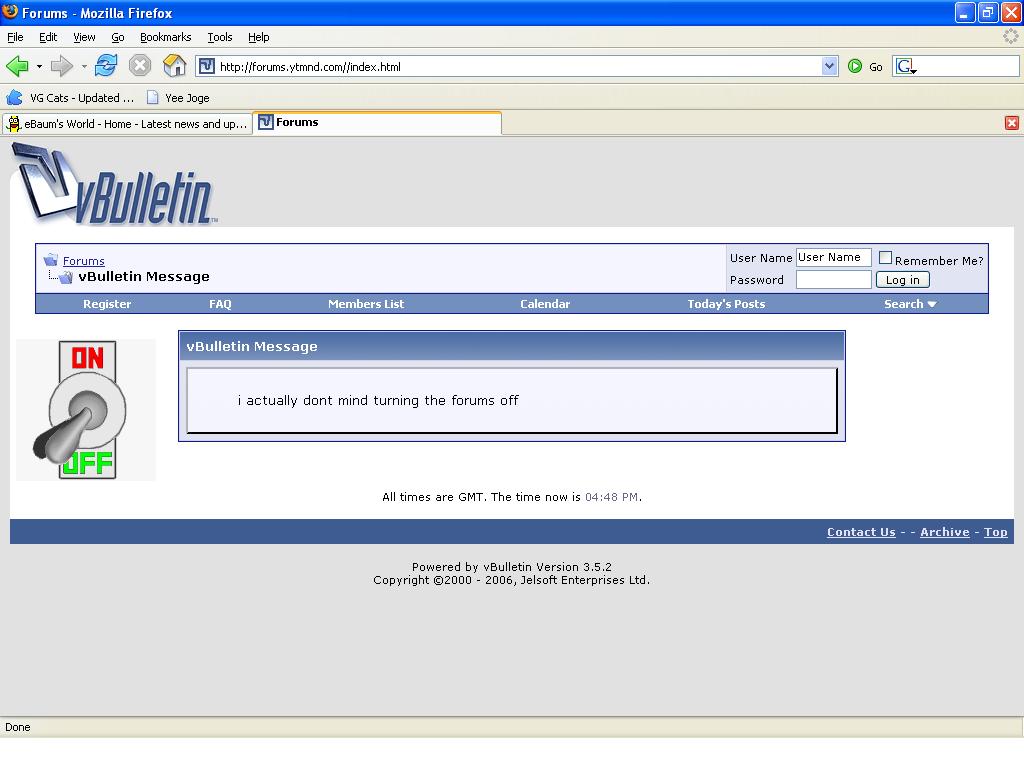Click the Forward arrow navigation button
Screen dimensions: 1024x768
tap(61, 66)
